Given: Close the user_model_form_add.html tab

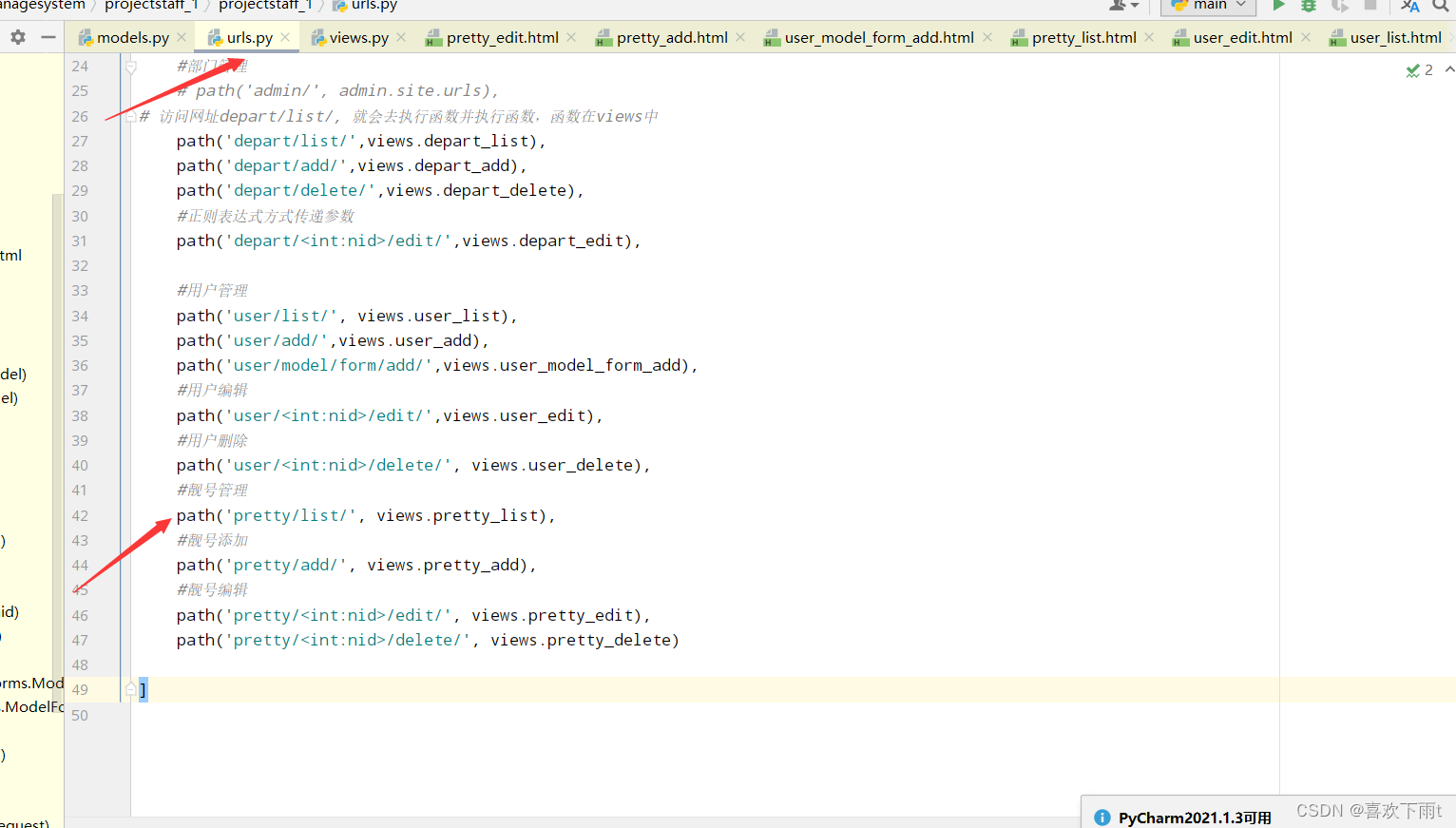Looking at the screenshot, I should point(987,37).
